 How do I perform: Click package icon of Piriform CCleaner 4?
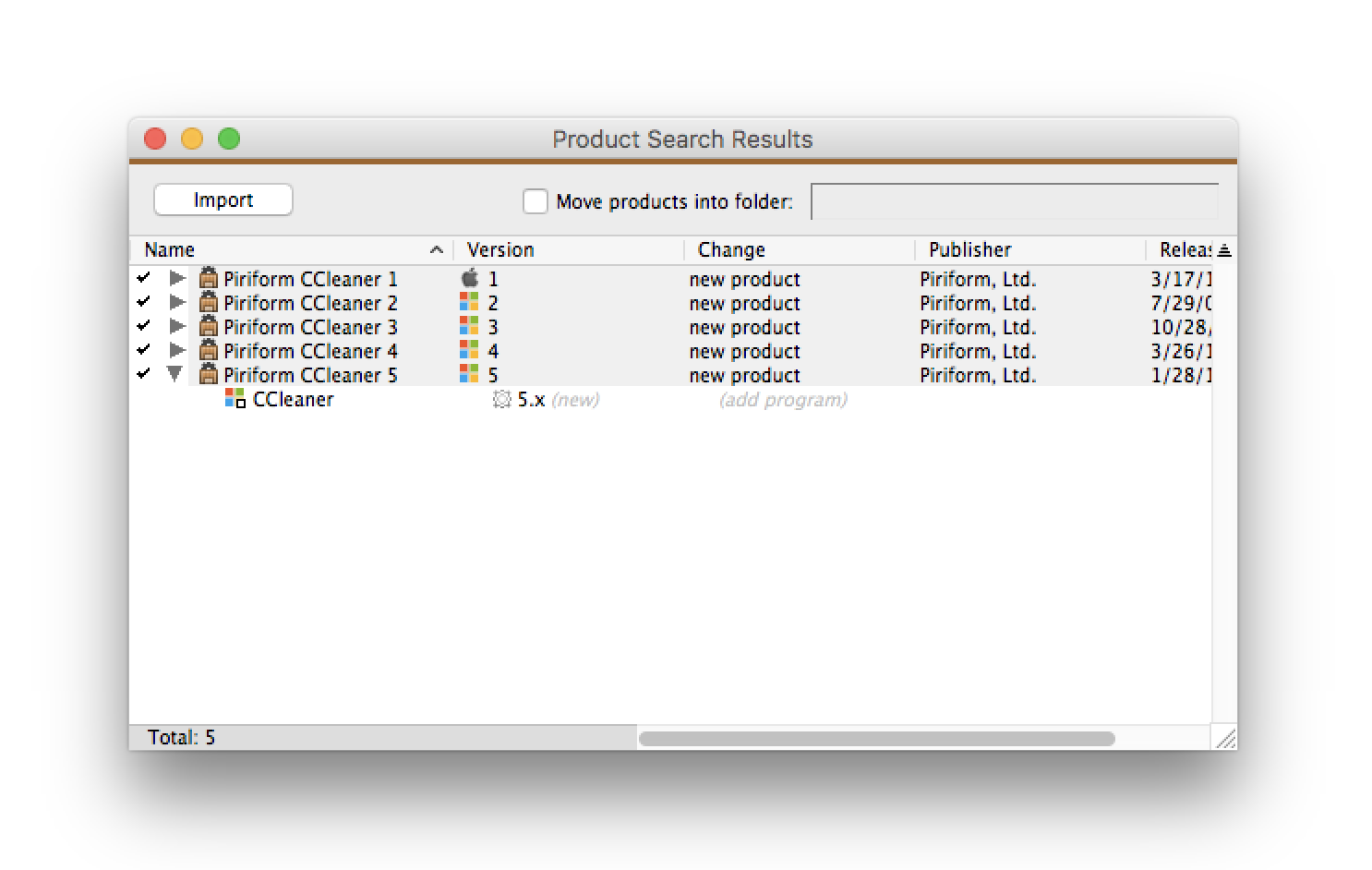(209, 350)
